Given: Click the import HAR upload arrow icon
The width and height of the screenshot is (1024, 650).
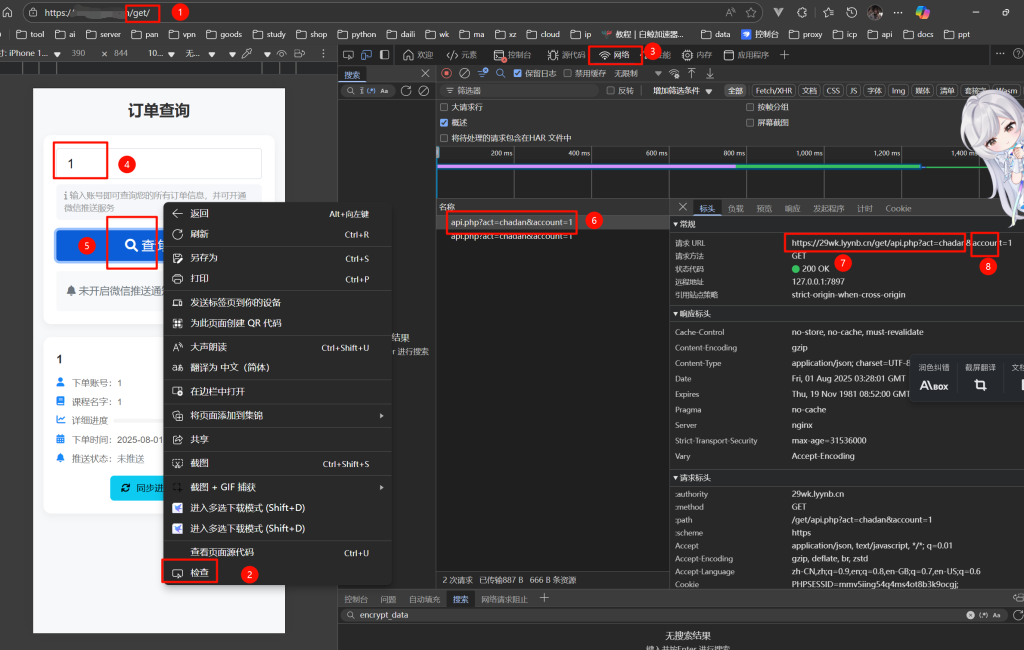Looking at the screenshot, I should [x=691, y=73].
